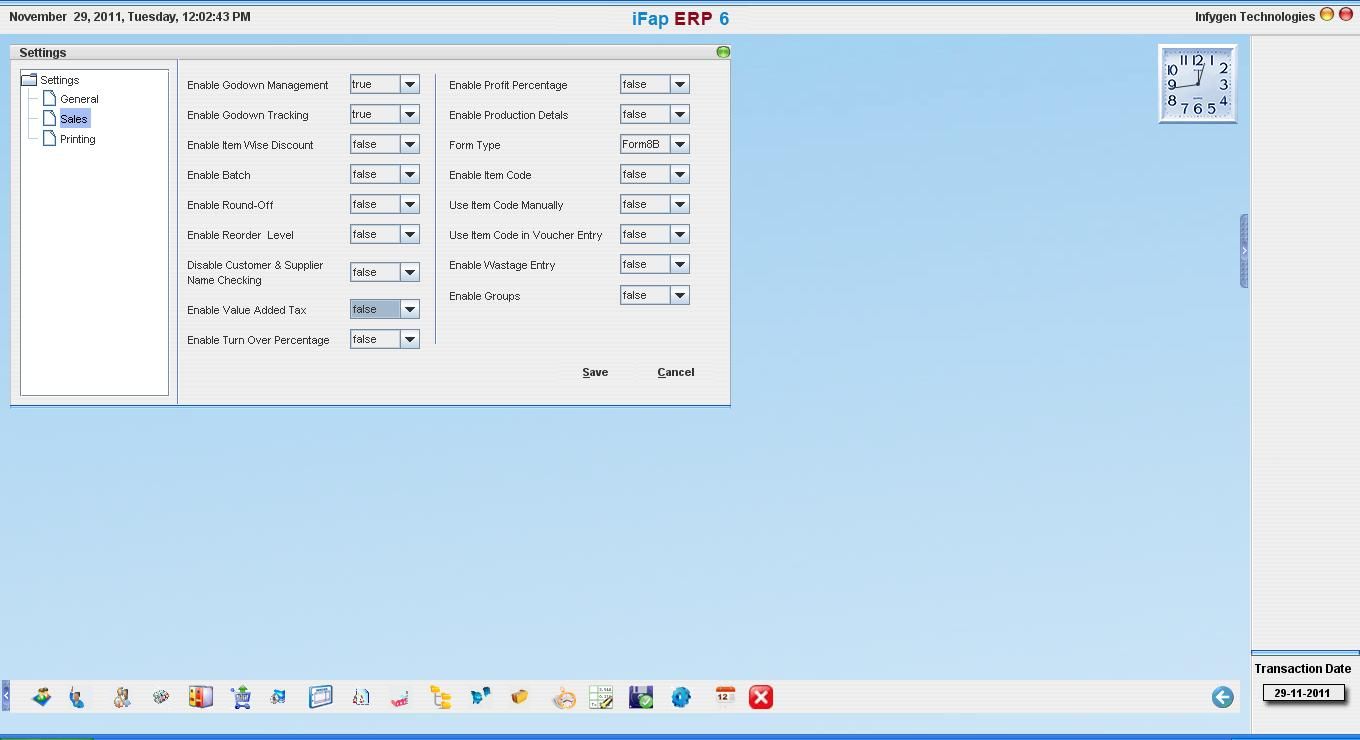Click yellow circle button beside Infygen Technologies
The width and height of the screenshot is (1360, 740).
point(1327,15)
